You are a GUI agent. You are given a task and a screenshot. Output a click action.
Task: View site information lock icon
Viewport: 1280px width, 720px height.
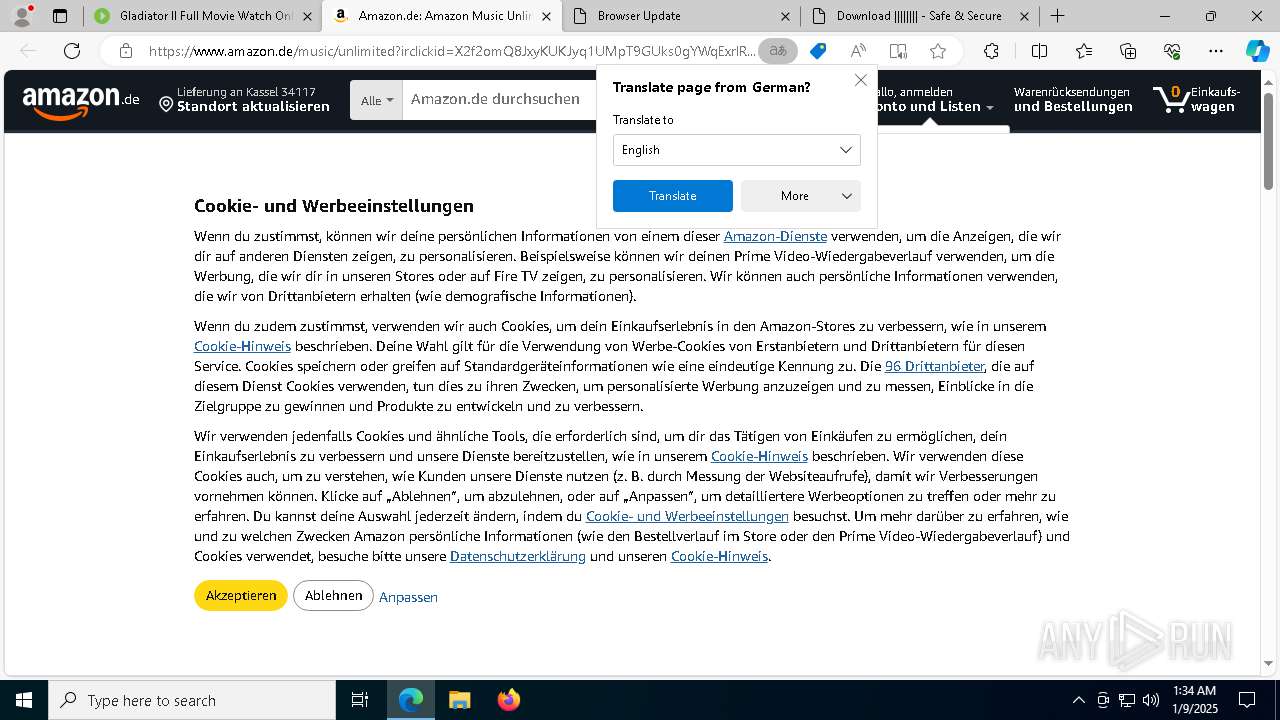125,51
